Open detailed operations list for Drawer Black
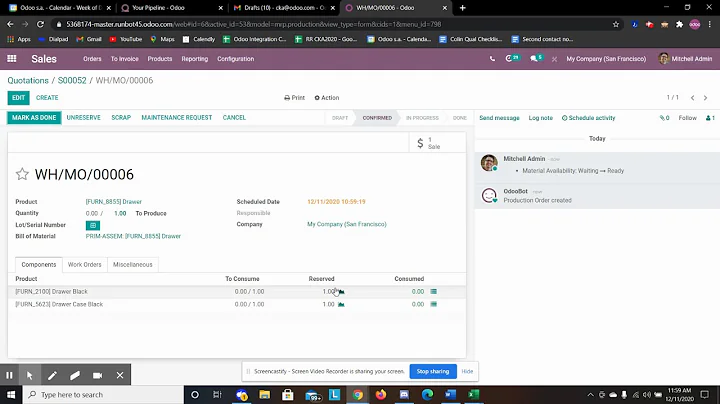Viewport: 720px width, 404px height. pos(433,292)
